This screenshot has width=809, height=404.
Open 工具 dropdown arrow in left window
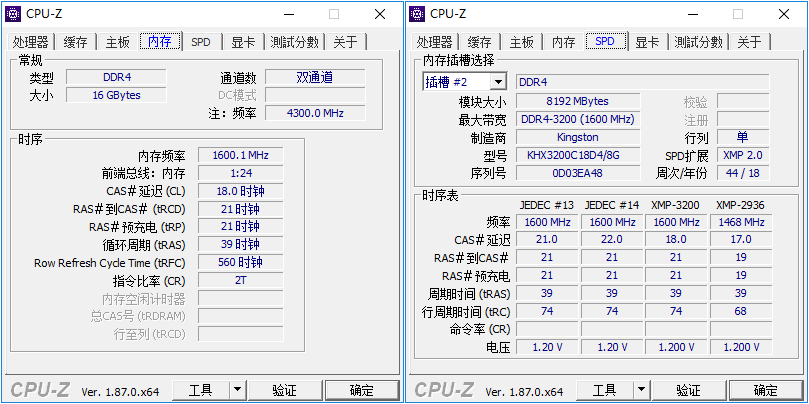237,390
